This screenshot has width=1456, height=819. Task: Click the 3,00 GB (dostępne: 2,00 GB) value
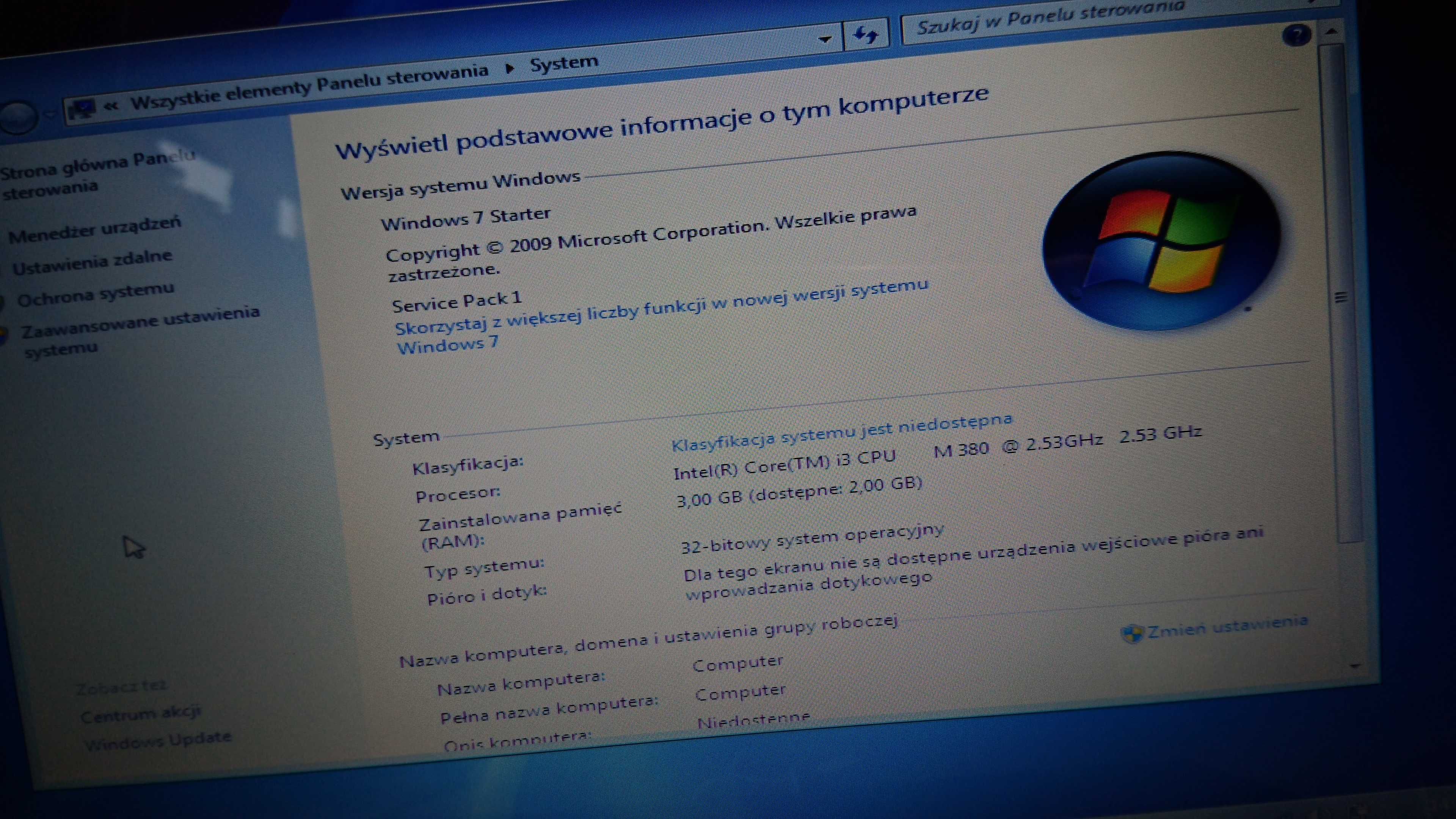(x=799, y=492)
